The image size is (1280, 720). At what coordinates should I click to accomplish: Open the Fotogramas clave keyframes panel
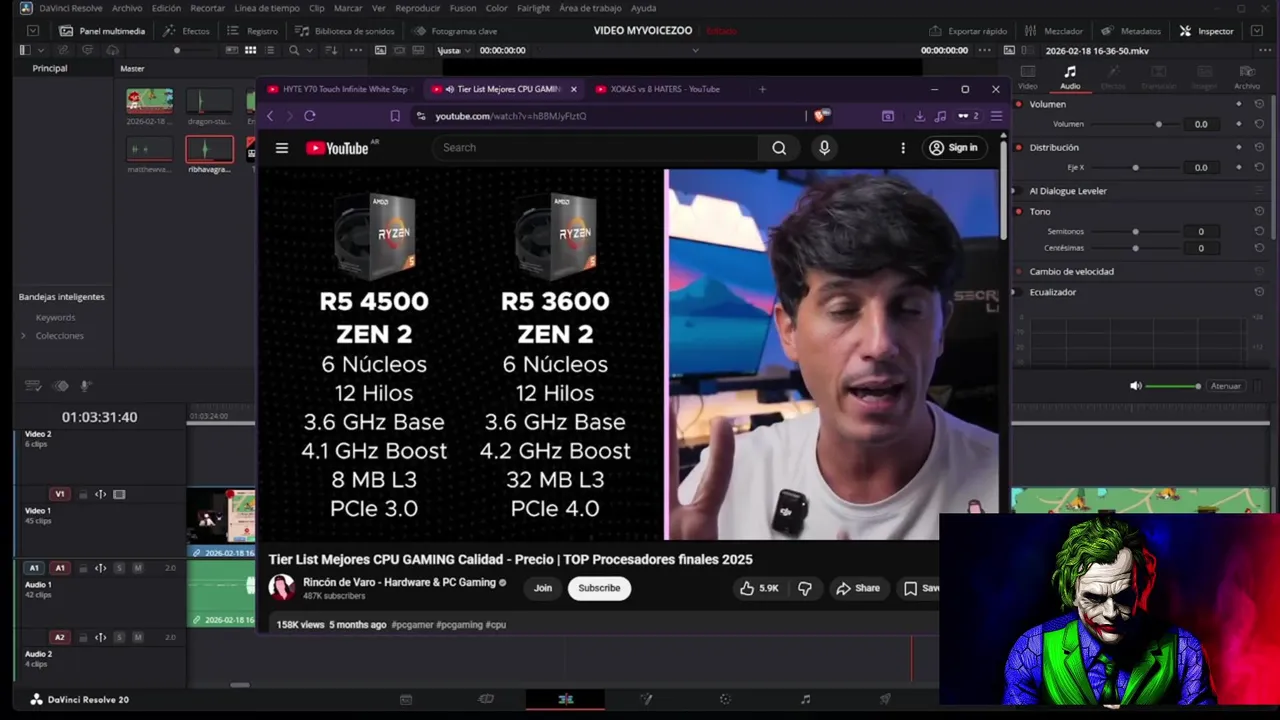point(455,31)
